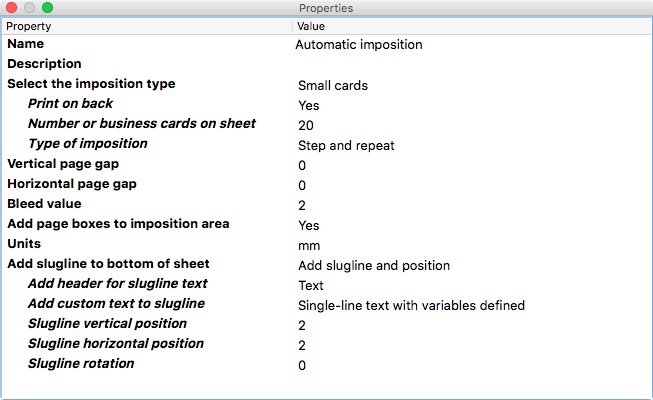
Task: Click the empty Description value field
Action: pos(472,64)
